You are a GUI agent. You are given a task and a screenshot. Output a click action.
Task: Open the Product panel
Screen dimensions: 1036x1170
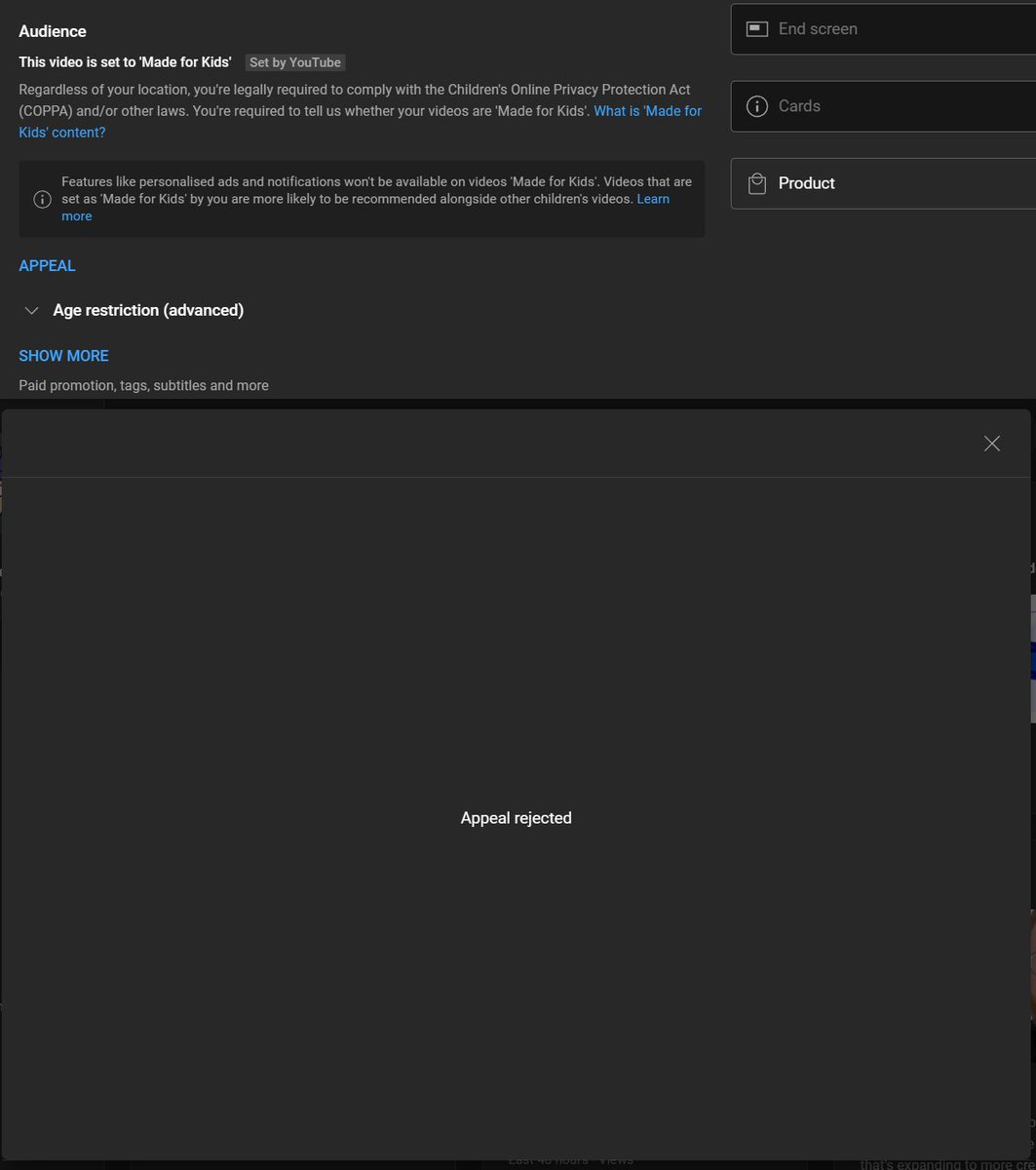point(883,183)
